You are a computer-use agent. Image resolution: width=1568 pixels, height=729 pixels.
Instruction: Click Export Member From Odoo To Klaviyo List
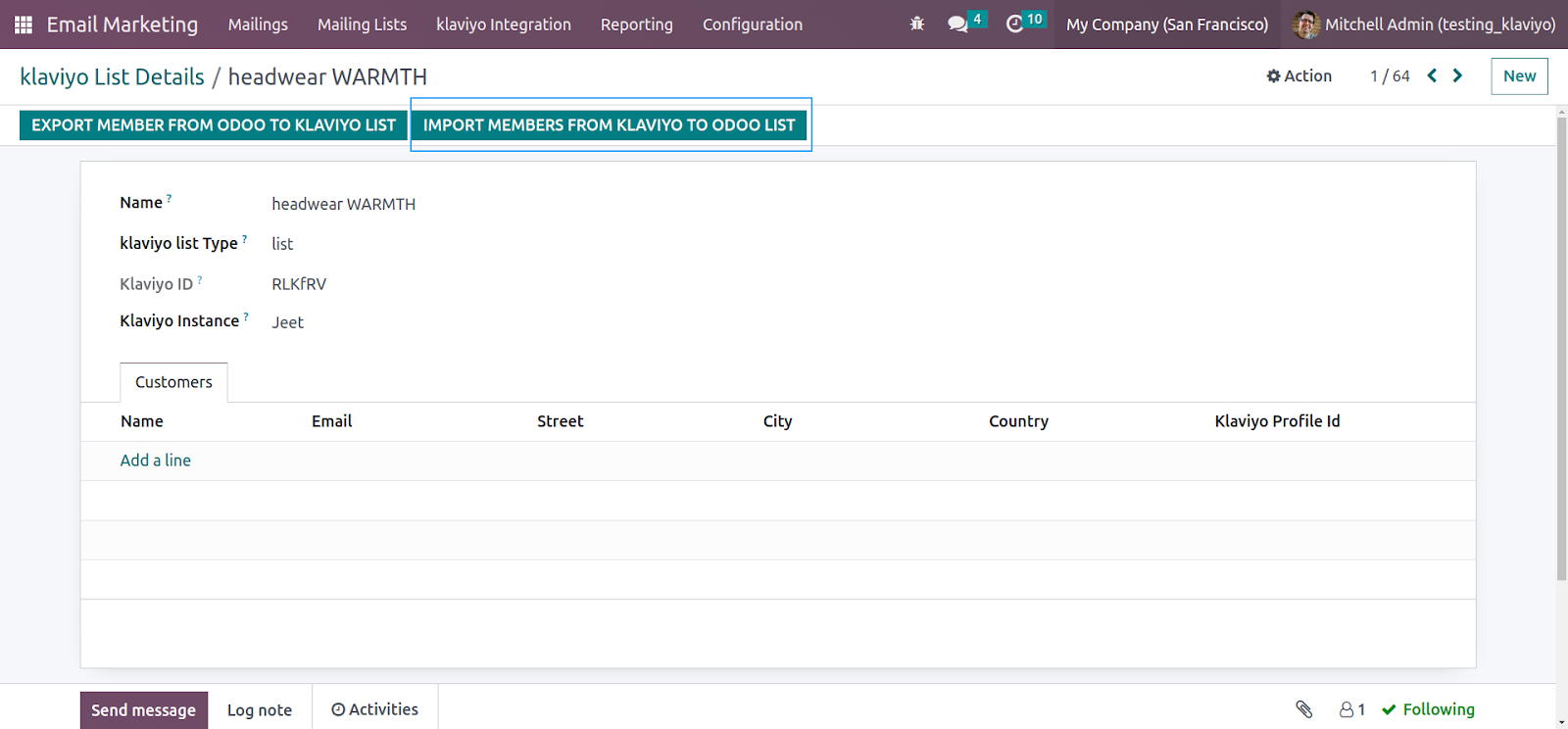[214, 125]
